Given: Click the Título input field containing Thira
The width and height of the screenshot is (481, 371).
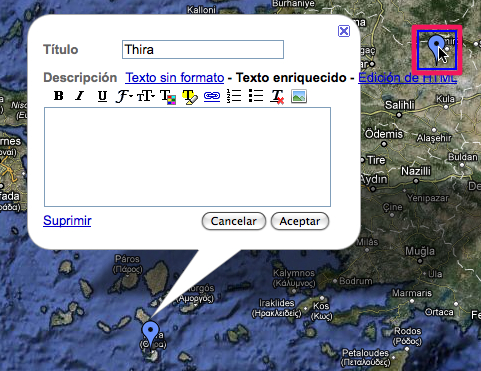Looking at the screenshot, I should point(203,50).
